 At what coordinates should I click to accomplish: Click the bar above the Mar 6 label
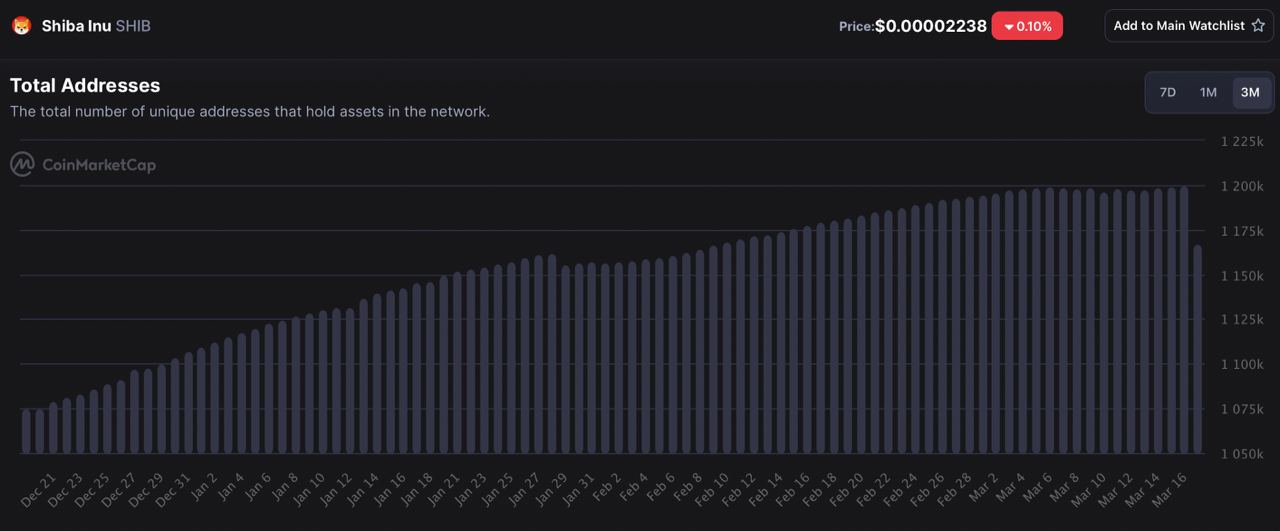pos(1049,320)
